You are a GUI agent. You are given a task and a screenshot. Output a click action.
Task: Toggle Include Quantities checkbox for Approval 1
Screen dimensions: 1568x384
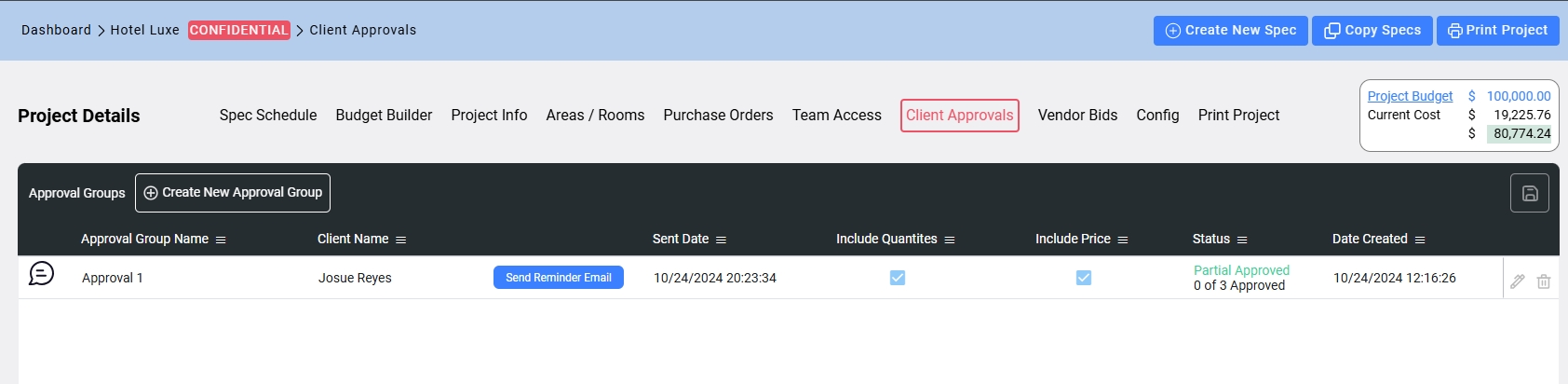coord(898,278)
